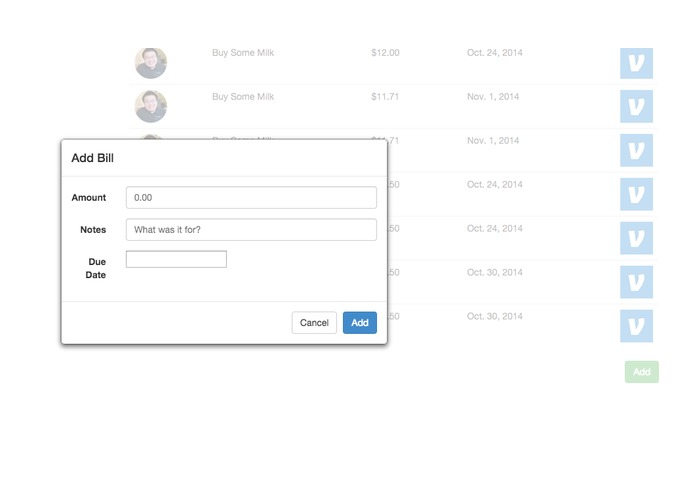The image size is (695, 494).
Task: Click 'Nov. 1, 2014' on the $11.71 row
Action: (x=493, y=97)
